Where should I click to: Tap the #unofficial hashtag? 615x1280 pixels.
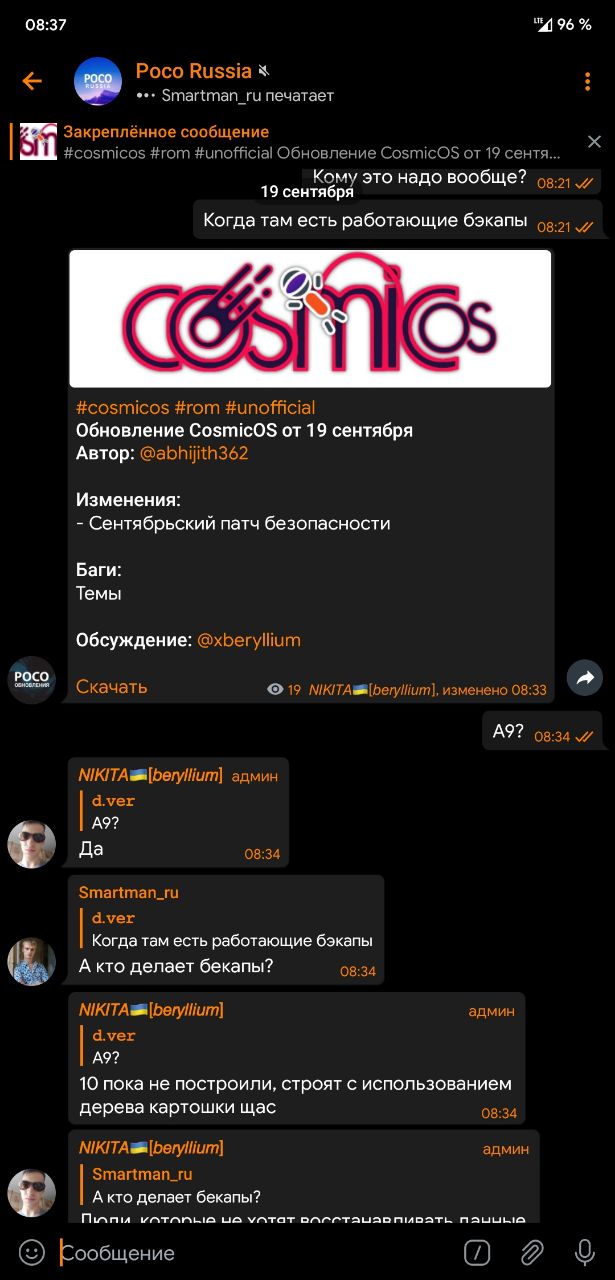tap(270, 407)
